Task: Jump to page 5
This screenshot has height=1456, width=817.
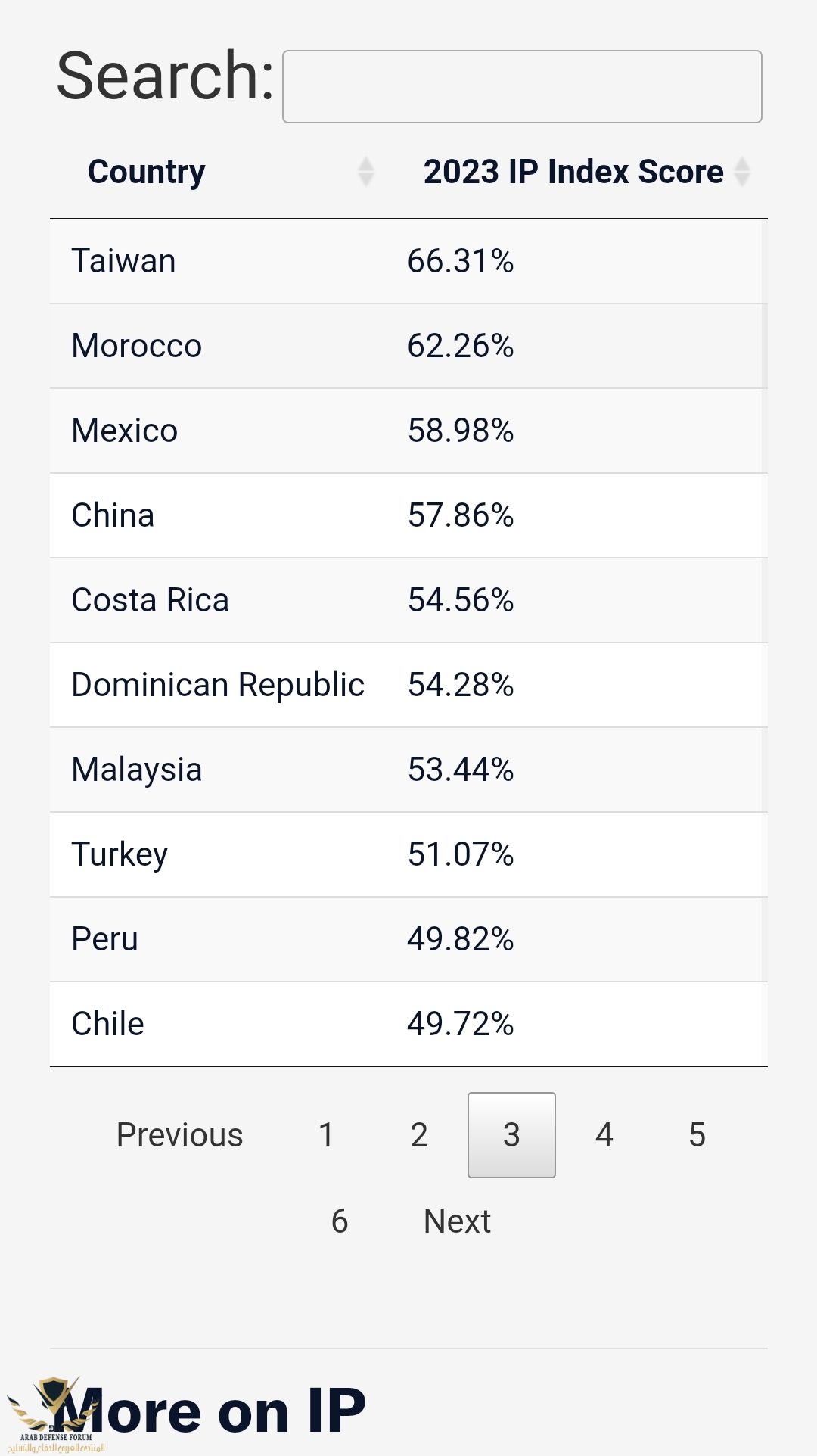Action: point(697,1135)
